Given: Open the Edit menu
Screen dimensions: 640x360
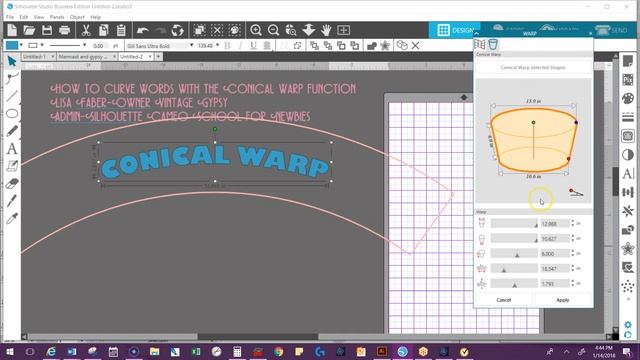Looking at the screenshot, I should pyautogui.click(x=24, y=17).
